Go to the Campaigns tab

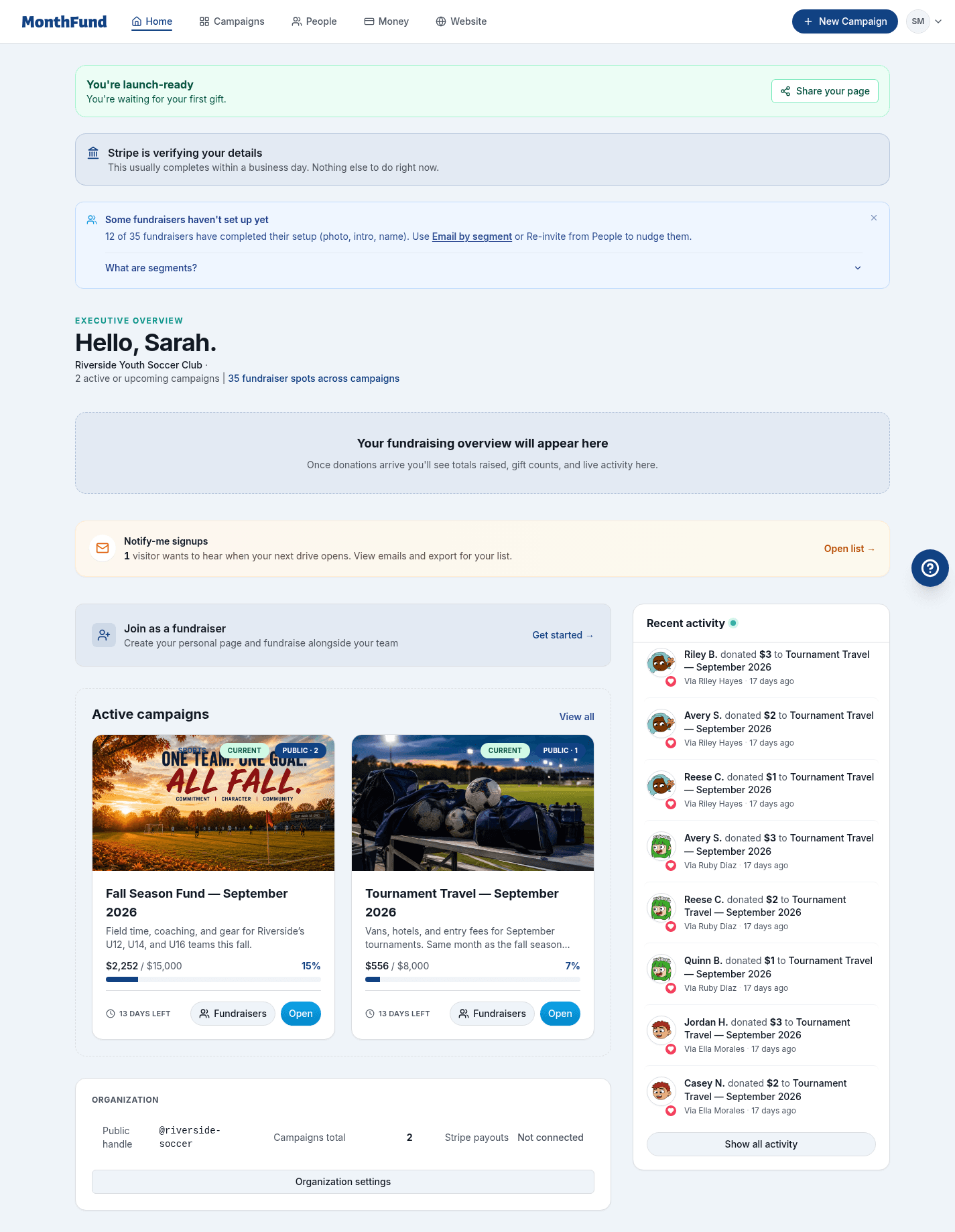click(232, 21)
